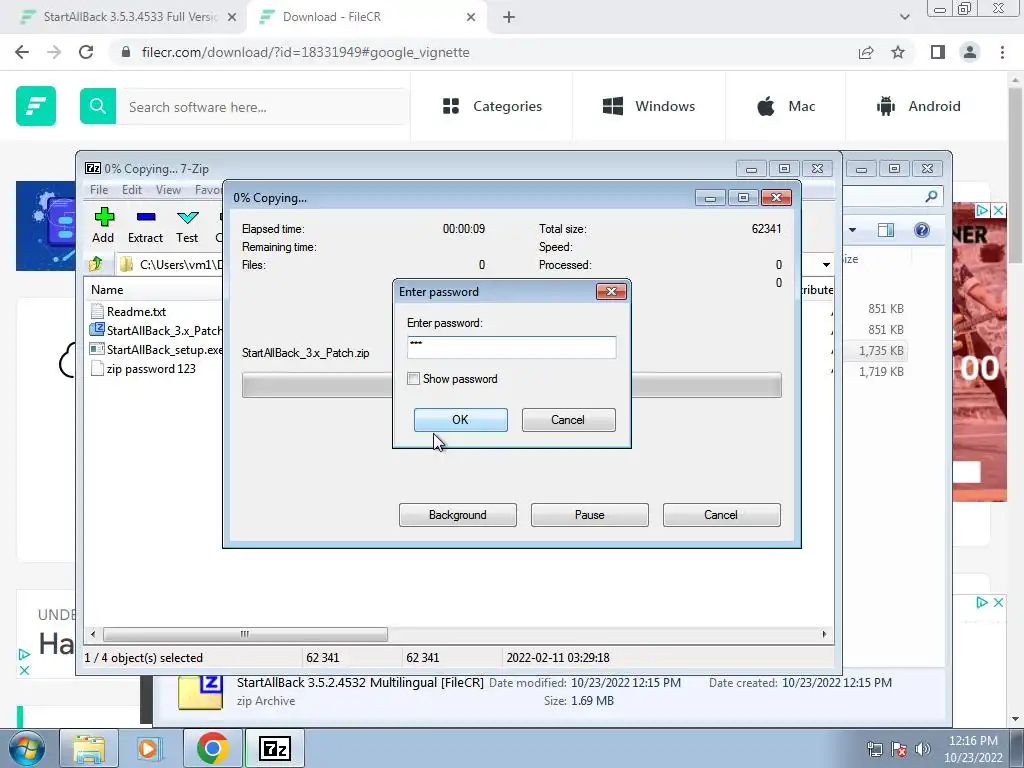Open the View menu in 7-Zip

(168, 190)
